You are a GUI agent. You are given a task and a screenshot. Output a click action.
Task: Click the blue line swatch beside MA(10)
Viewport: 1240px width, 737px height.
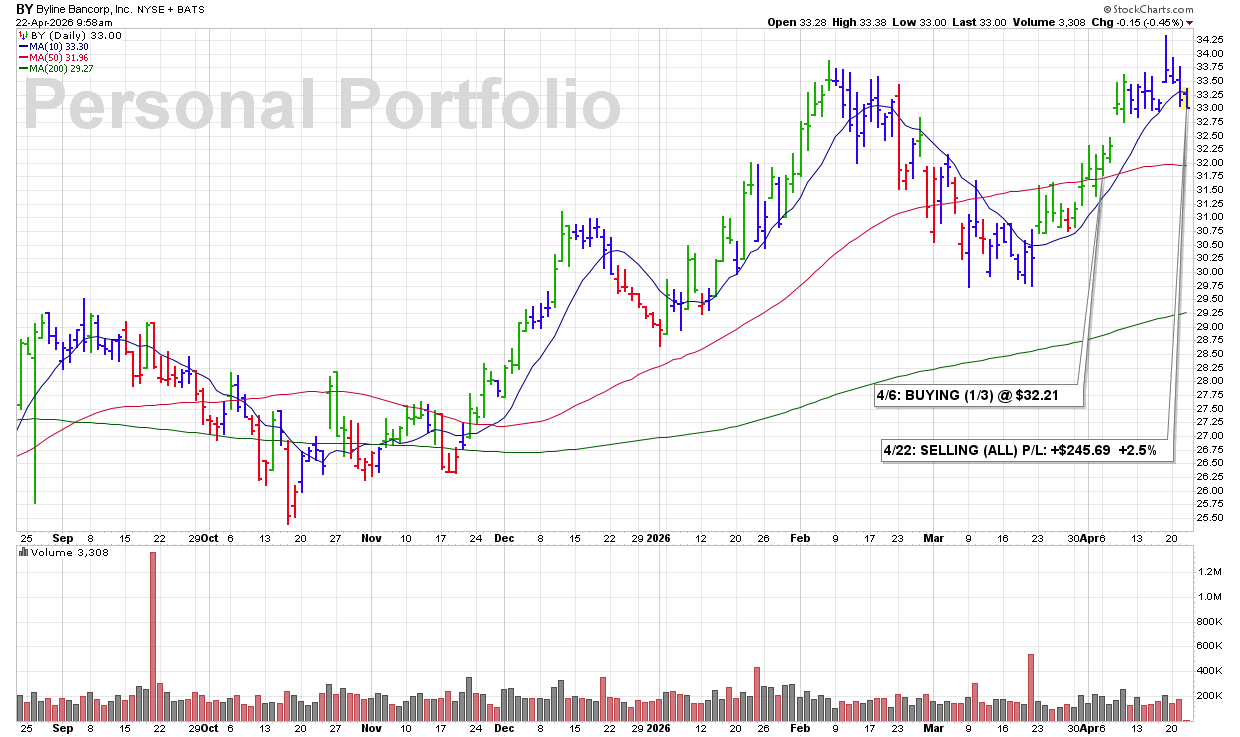pyautogui.click(x=22, y=46)
